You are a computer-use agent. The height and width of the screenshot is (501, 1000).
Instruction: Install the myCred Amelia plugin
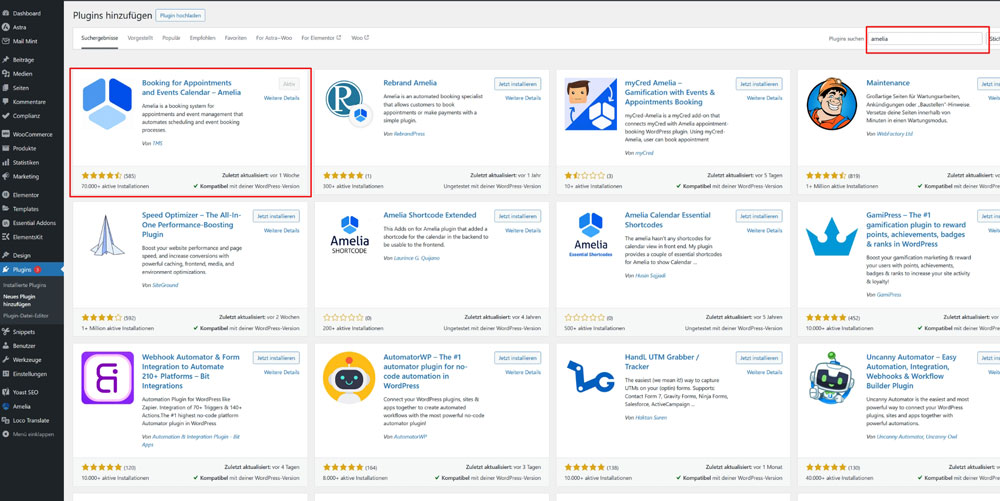(759, 84)
